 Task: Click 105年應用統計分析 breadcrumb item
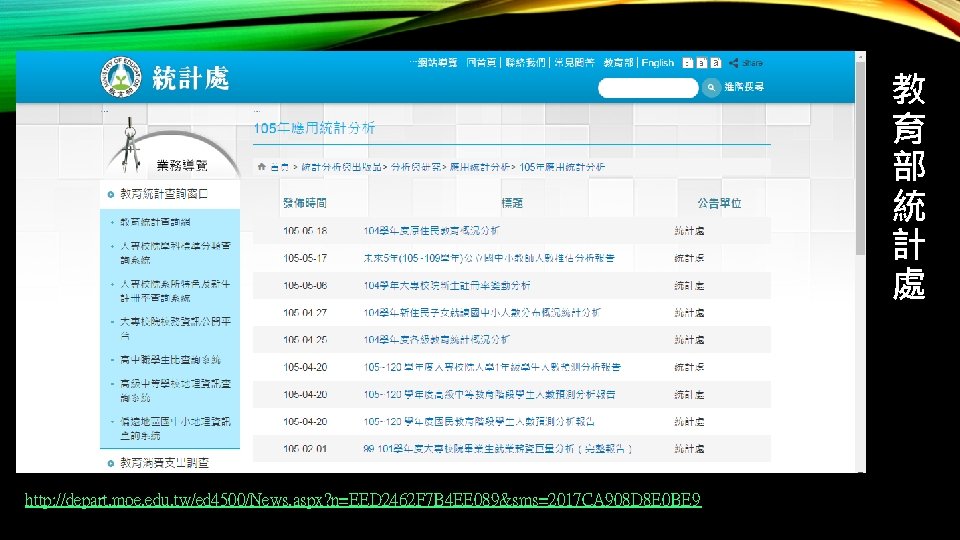tap(562, 167)
